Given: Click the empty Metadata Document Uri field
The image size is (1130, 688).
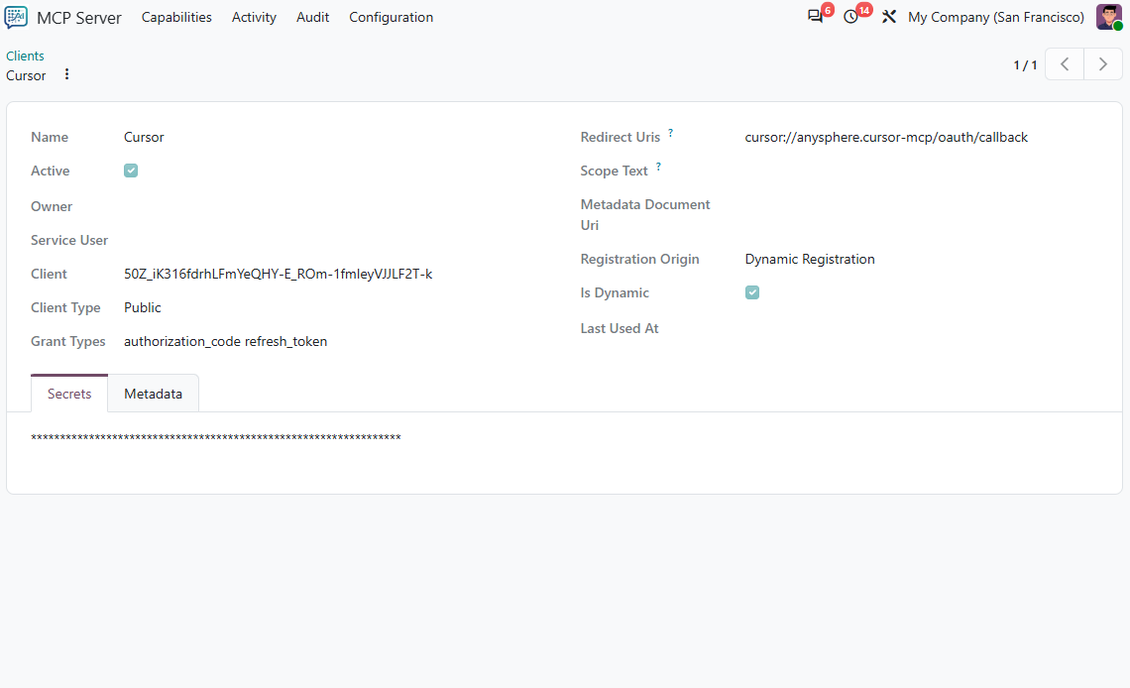Looking at the screenshot, I should (921, 205).
